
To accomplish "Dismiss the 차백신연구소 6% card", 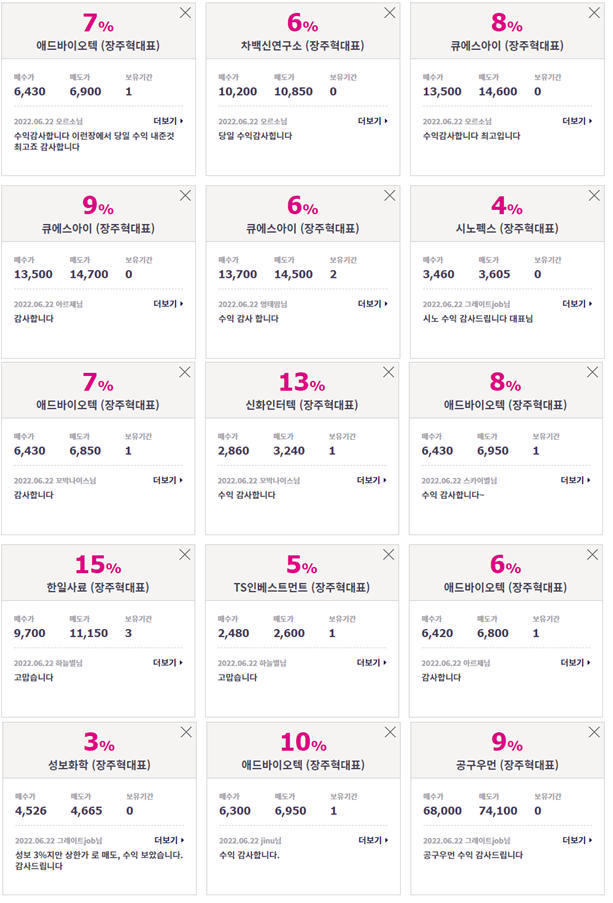I will 390,13.
